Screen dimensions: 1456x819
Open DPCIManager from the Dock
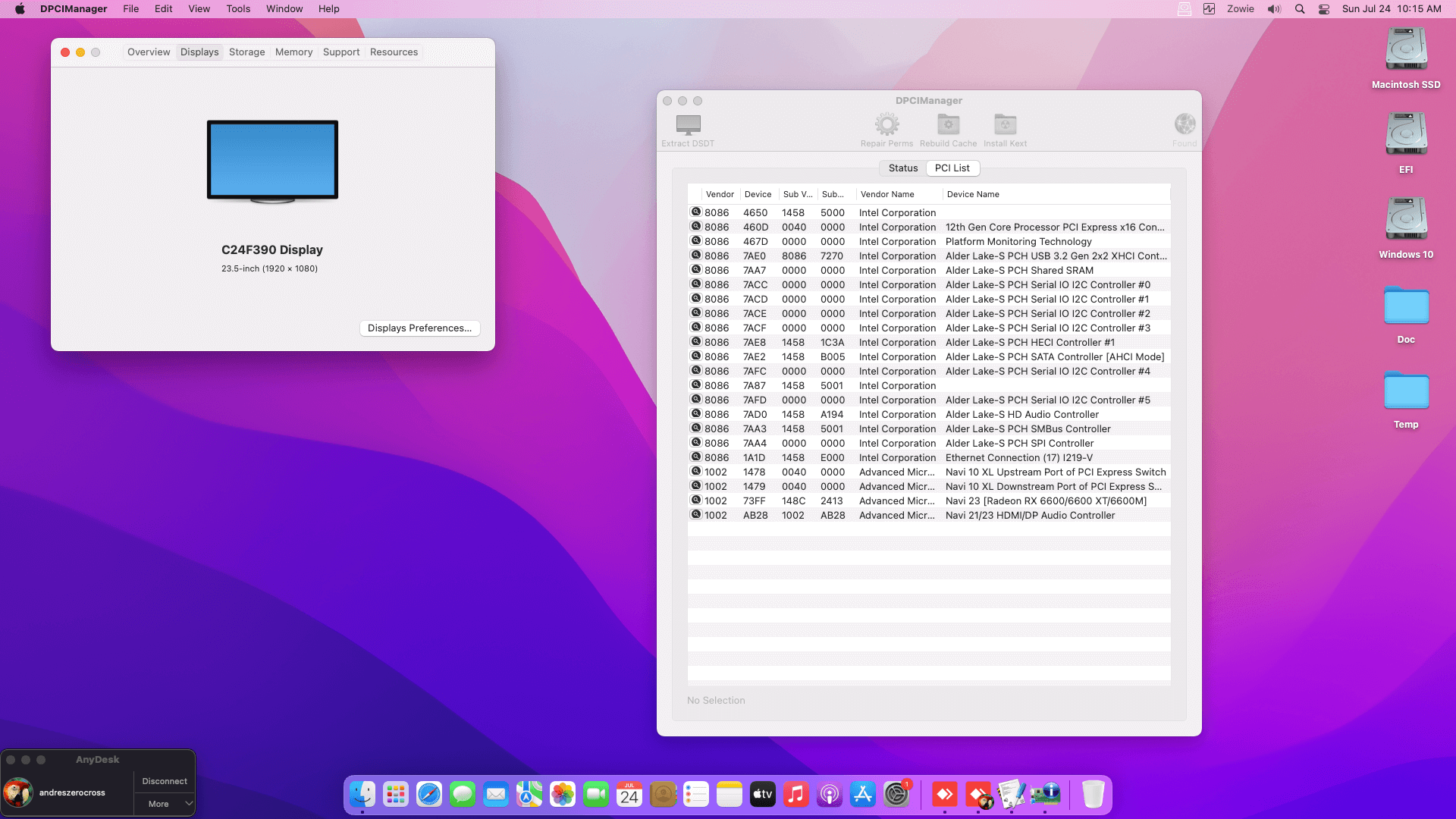tap(1044, 794)
